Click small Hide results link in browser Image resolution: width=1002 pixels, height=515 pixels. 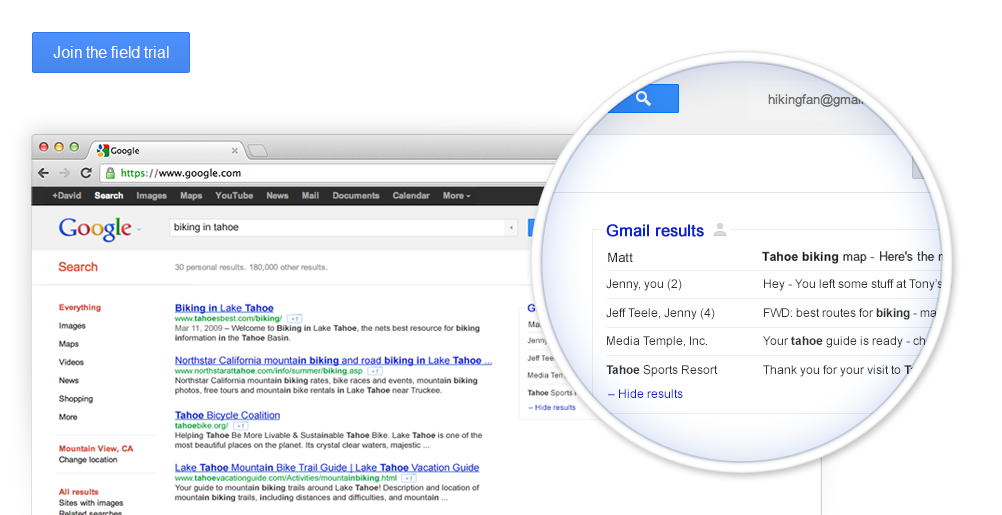point(552,408)
